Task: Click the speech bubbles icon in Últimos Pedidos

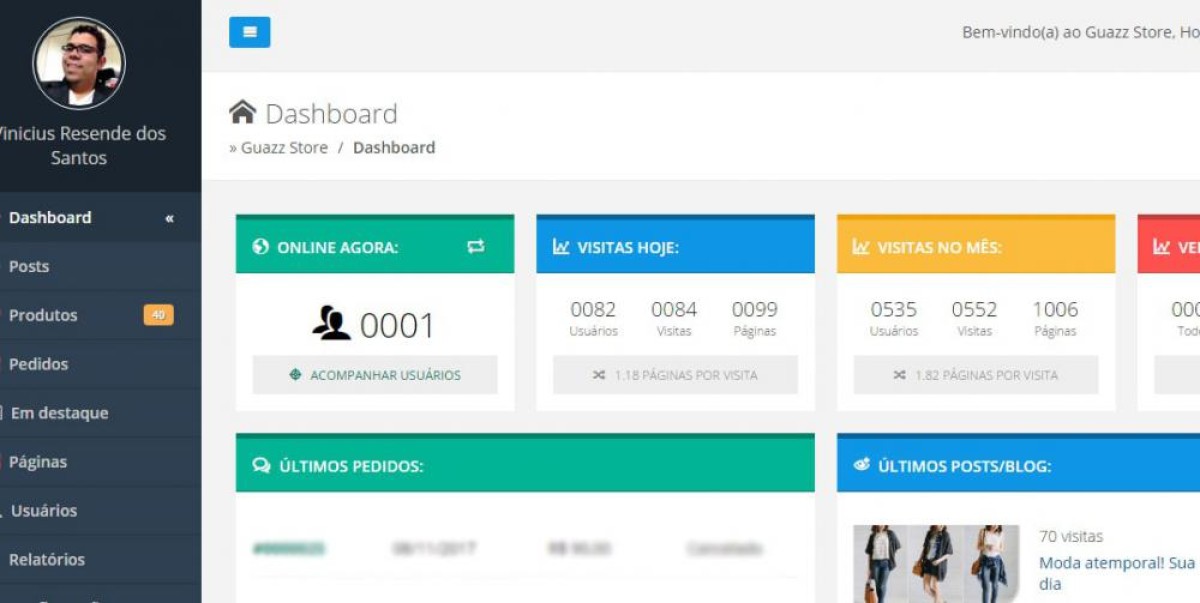Action: (x=262, y=465)
